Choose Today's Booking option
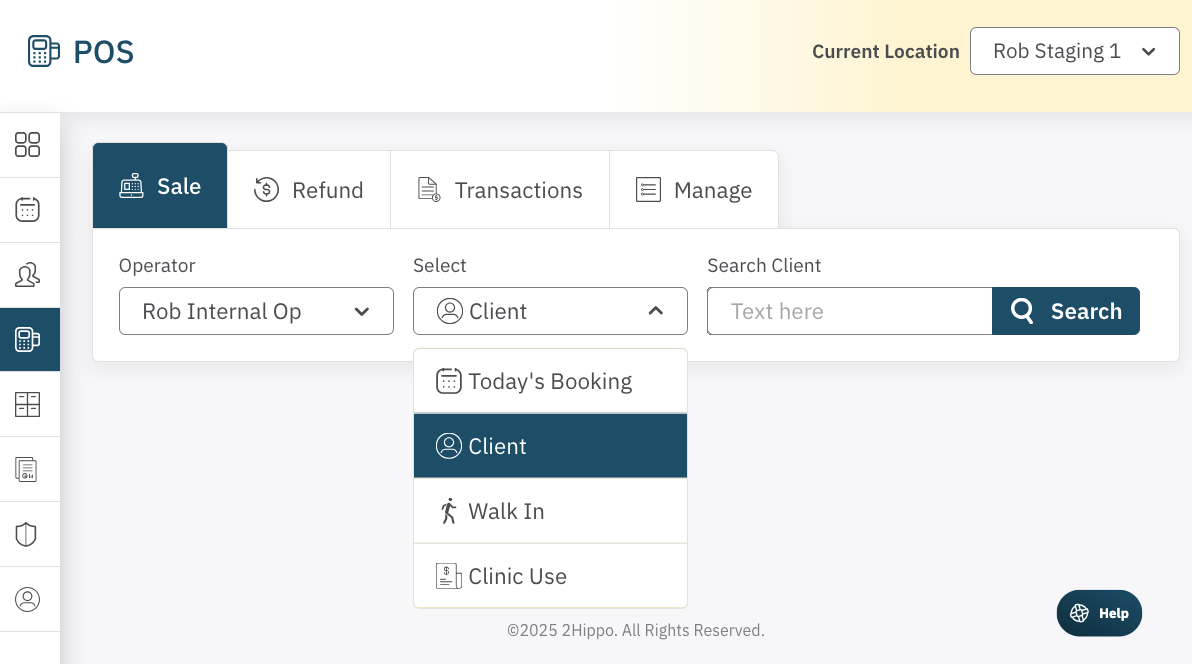The image size is (1192, 664). coord(550,381)
